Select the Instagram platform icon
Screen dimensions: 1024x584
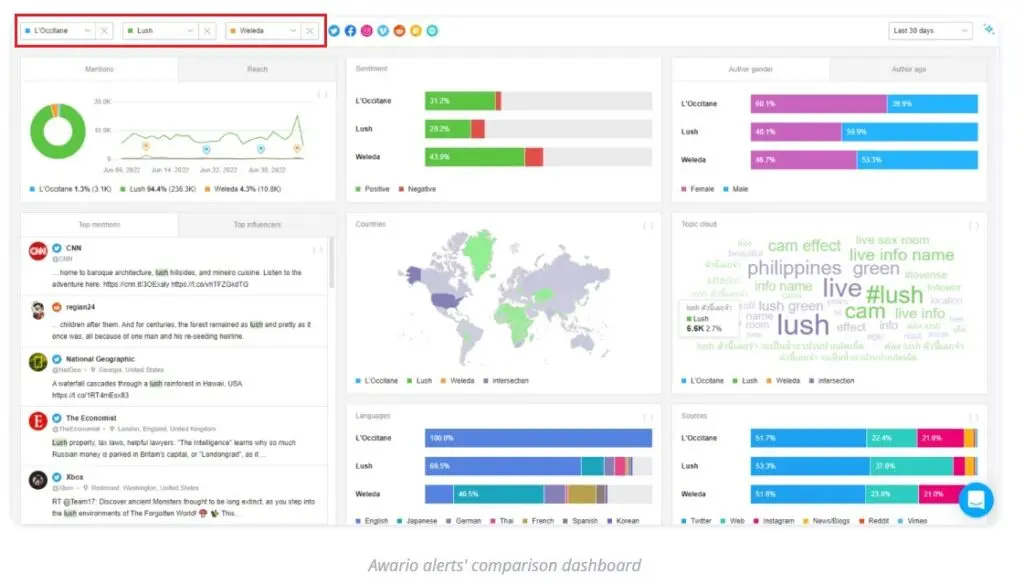366,30
